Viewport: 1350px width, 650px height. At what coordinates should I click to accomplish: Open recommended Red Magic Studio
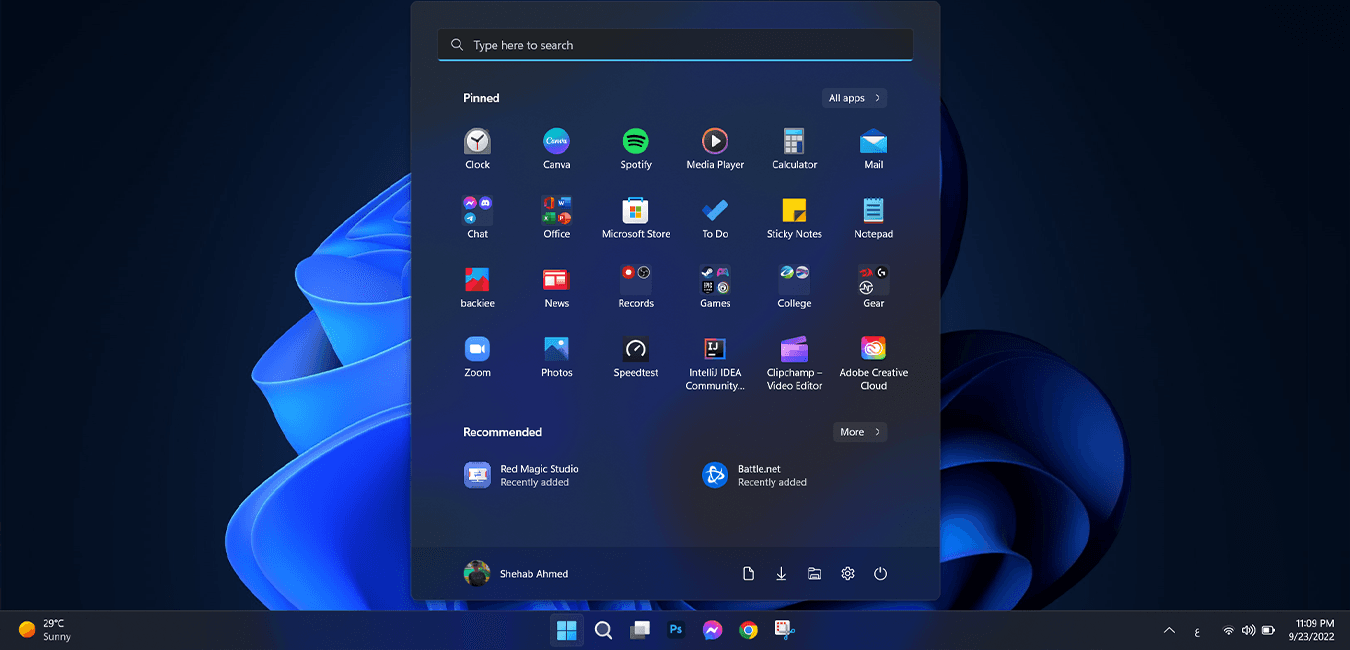522,475
